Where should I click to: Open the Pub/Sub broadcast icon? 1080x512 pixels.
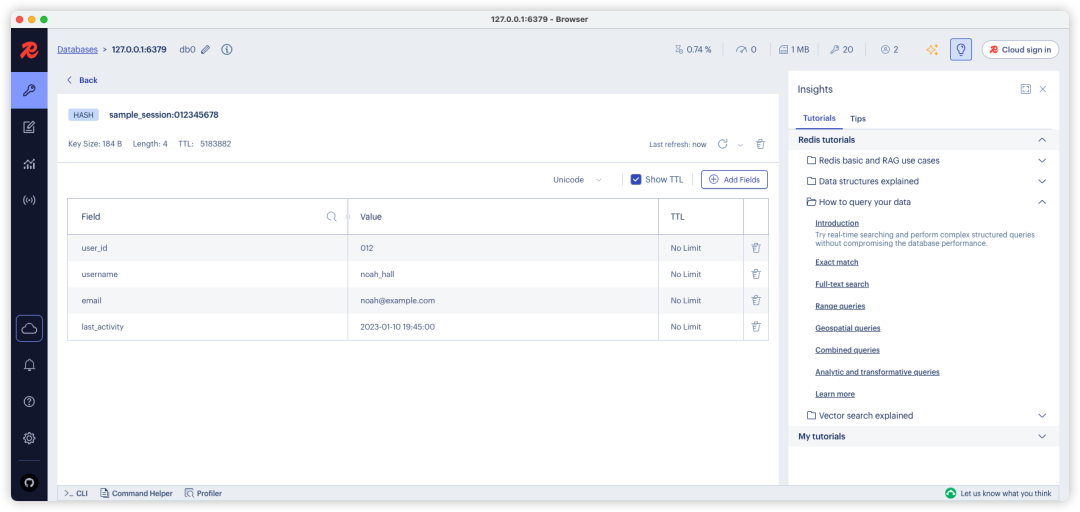29,201
